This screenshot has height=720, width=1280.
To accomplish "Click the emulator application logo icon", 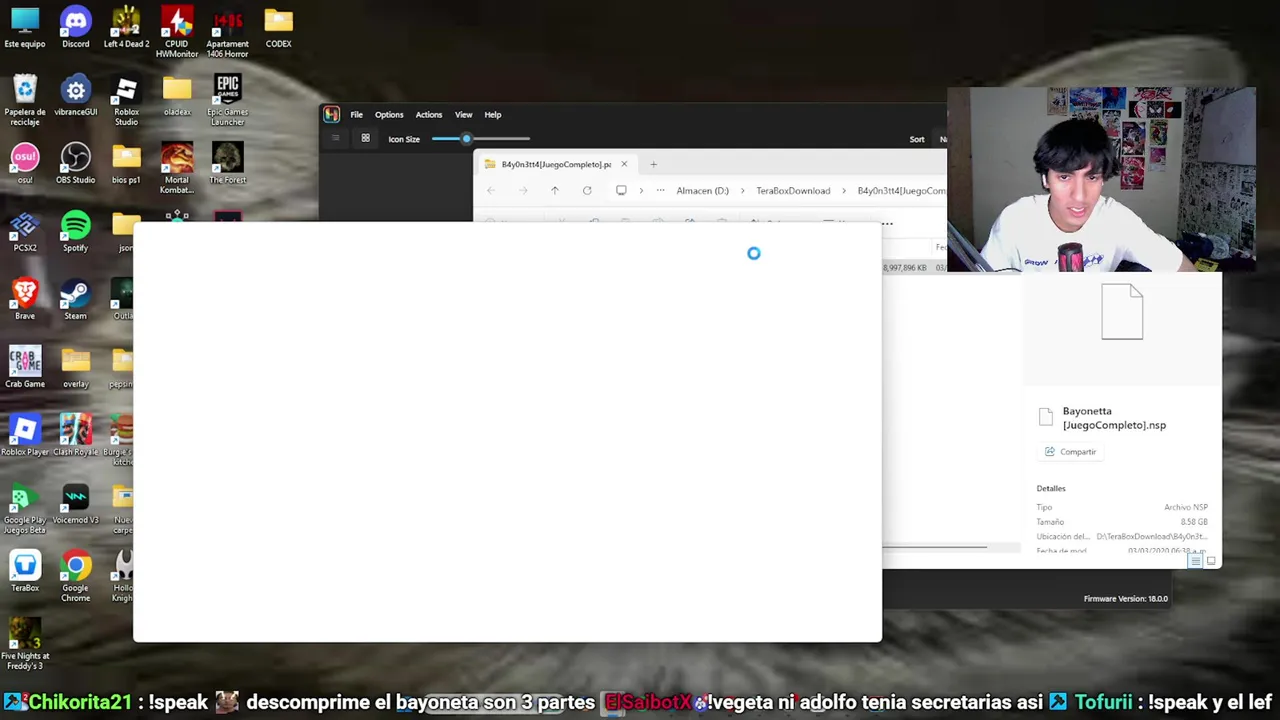I will click(331, 114).
